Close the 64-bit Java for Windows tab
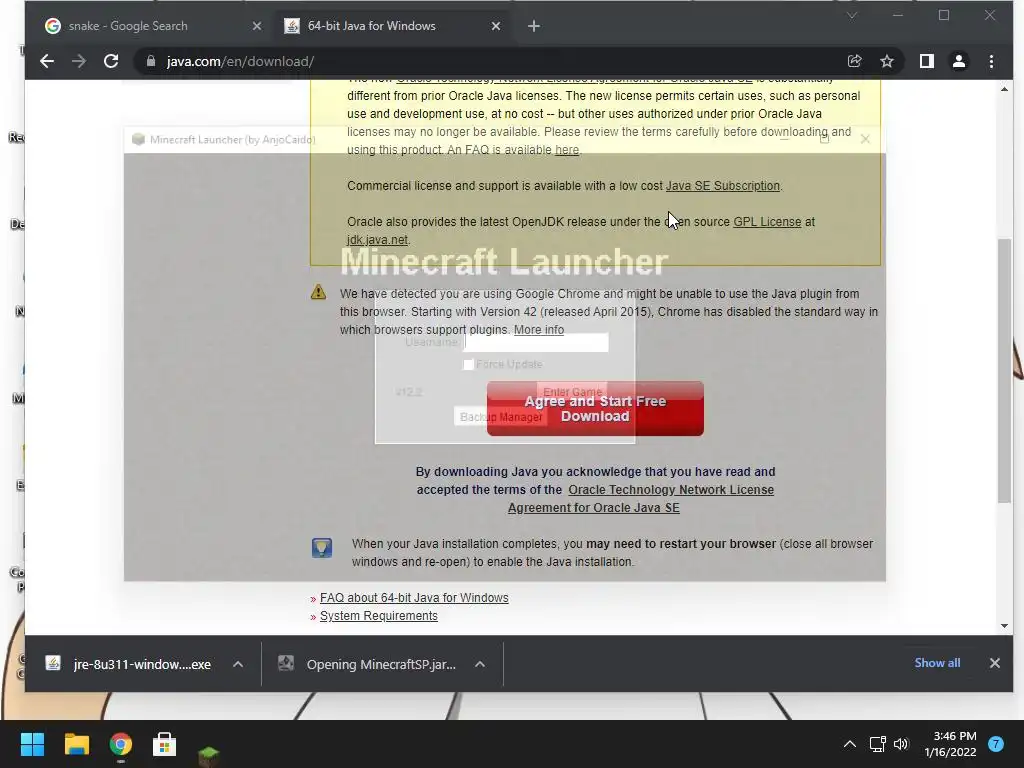This screenshot has width=1024, height=768. tap(496, 26)
